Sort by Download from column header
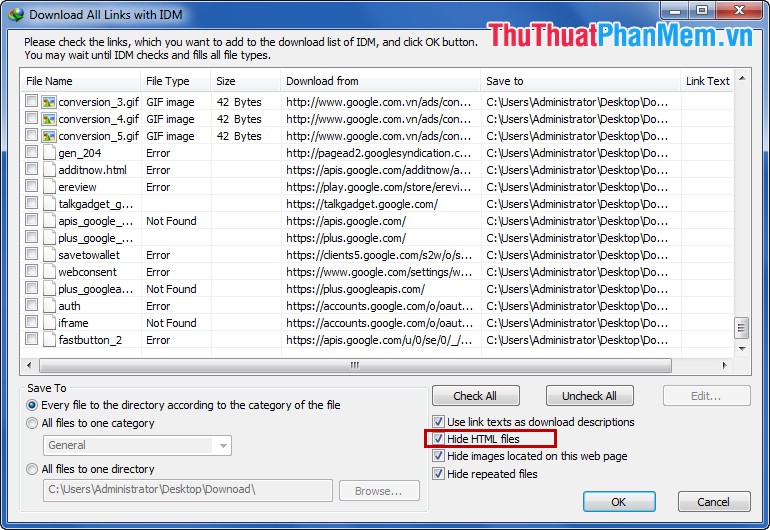The image size is (770, 530). pos(381,81)
